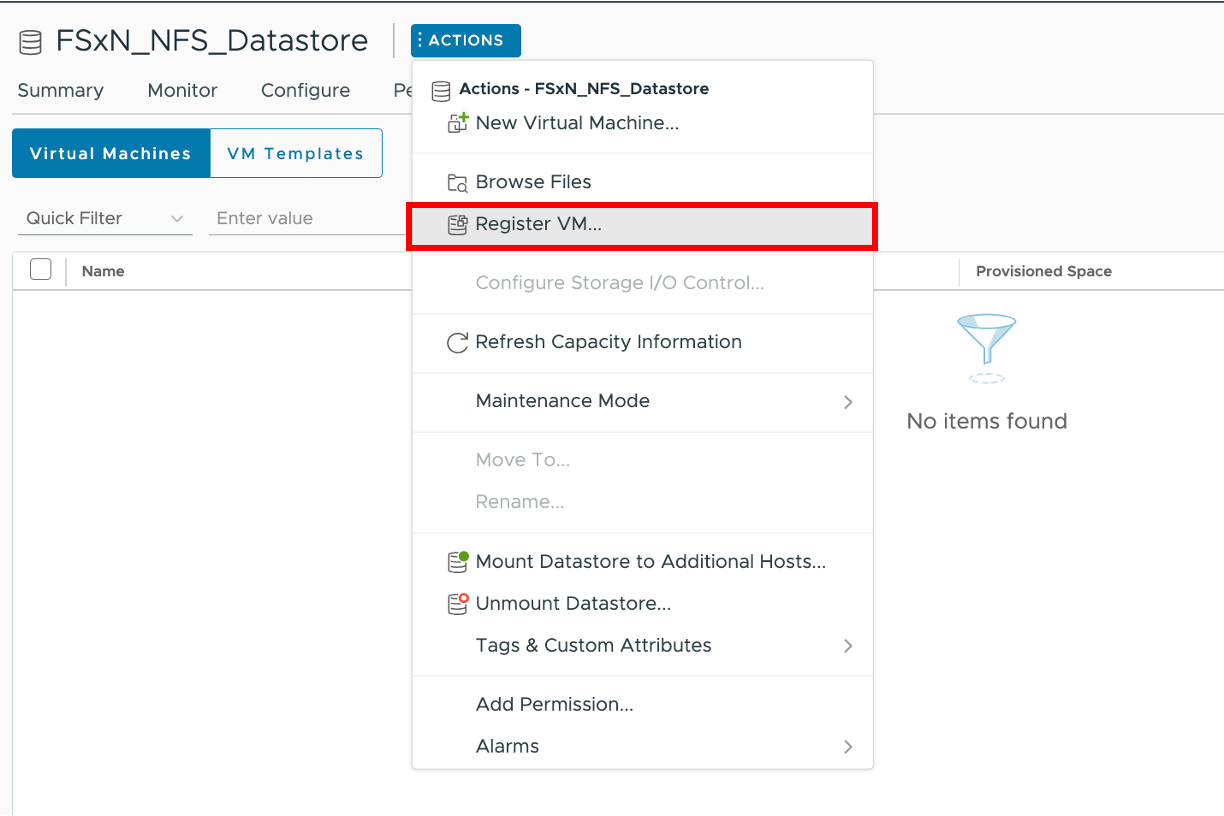Switch to the Monitor tab
1224x816 pixels.
pos(182,91)
